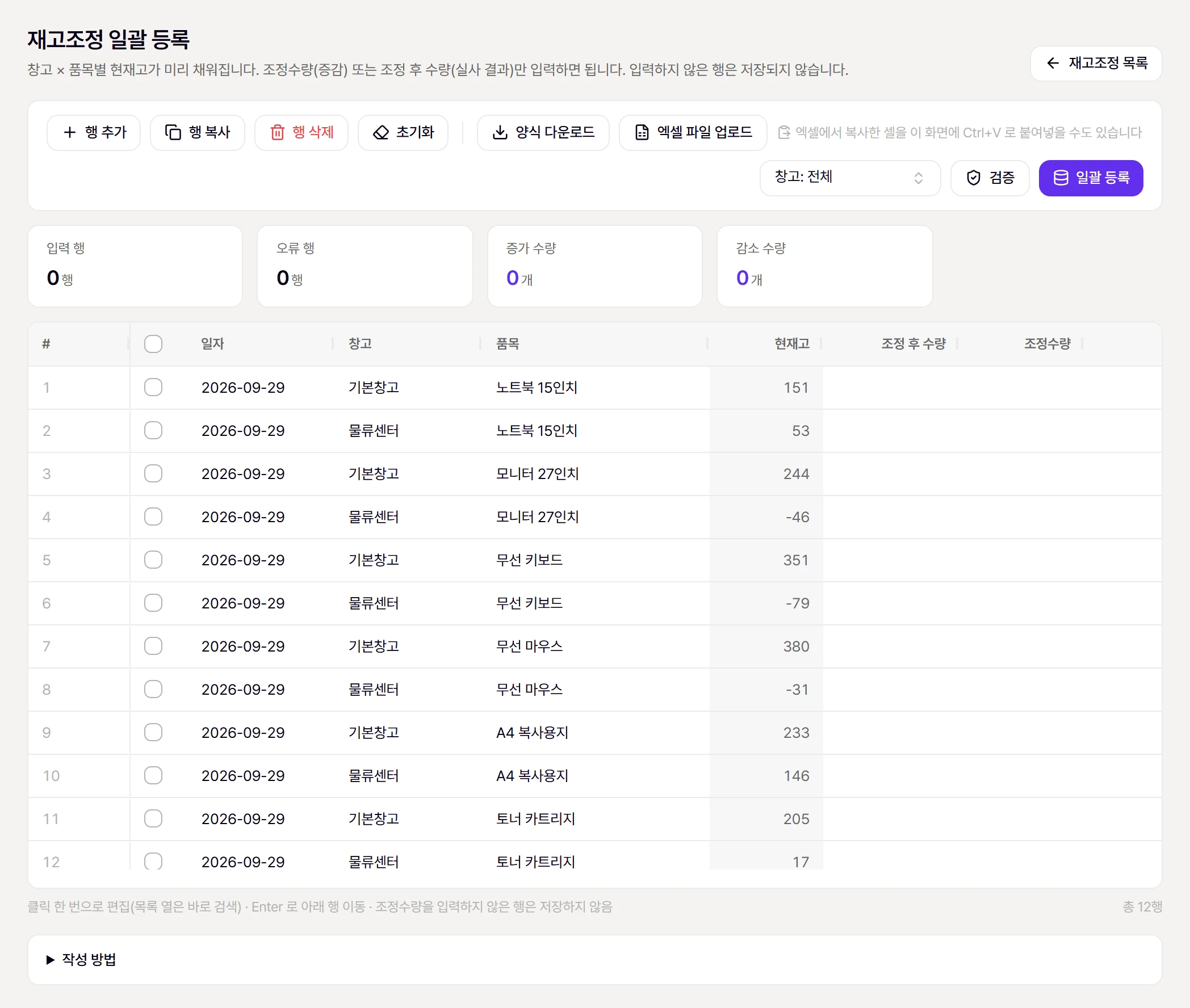Click the 조정 후 수량 column header

click(914, 344)
